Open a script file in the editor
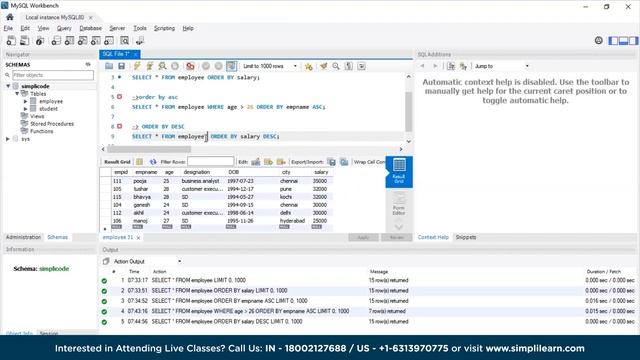 point(109,66)
